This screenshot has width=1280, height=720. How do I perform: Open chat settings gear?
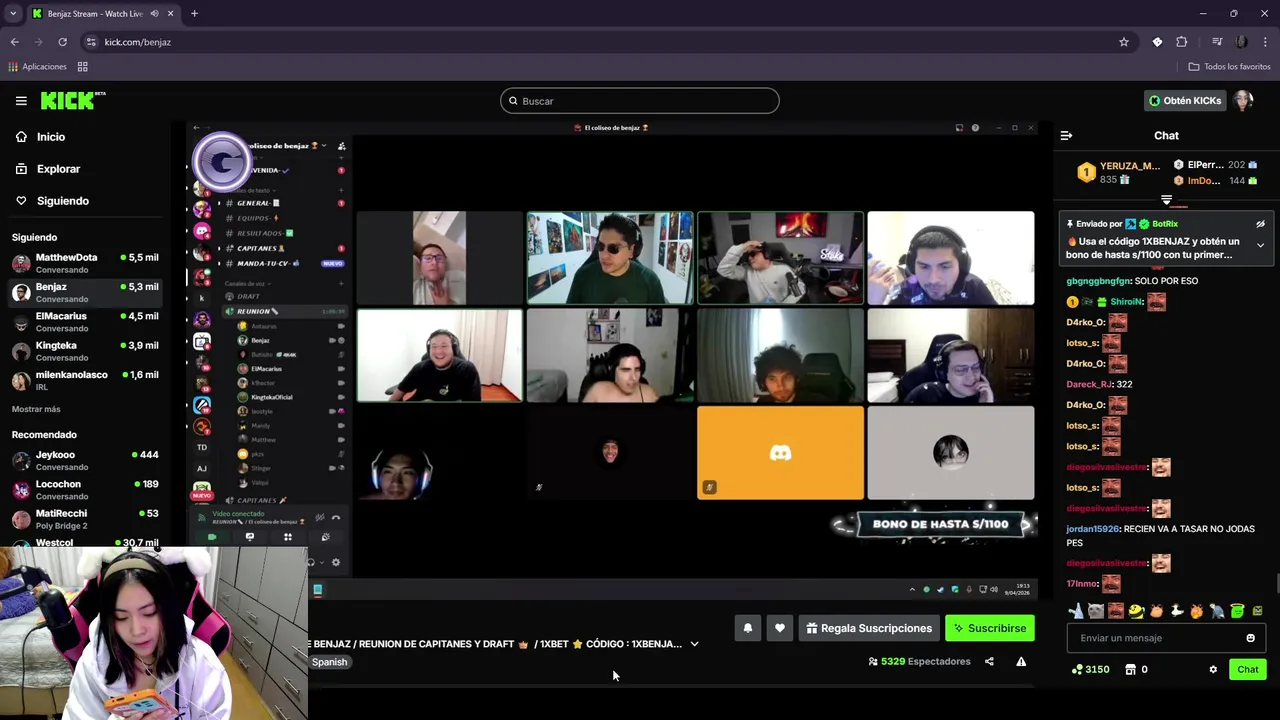coord(1213,669)
